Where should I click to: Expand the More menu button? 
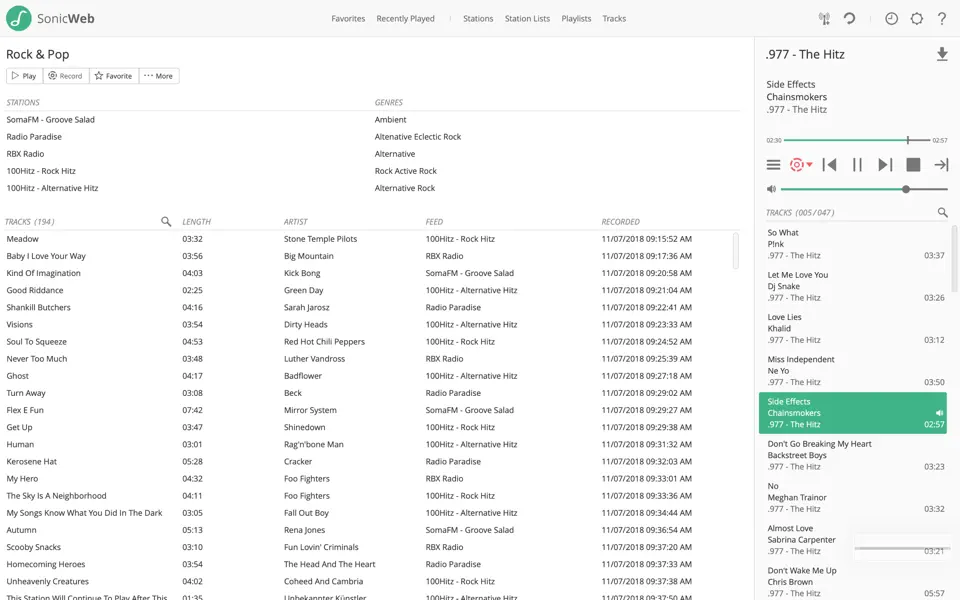click(158, 76)
